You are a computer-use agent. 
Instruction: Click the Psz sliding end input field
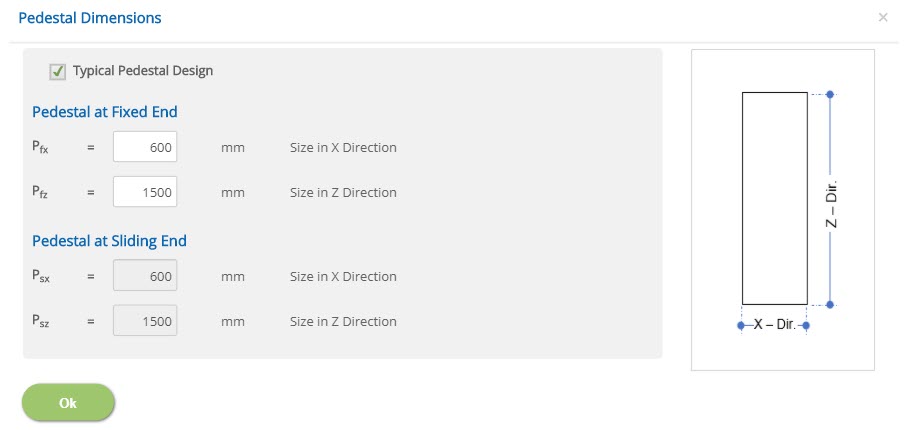(145, 321)
